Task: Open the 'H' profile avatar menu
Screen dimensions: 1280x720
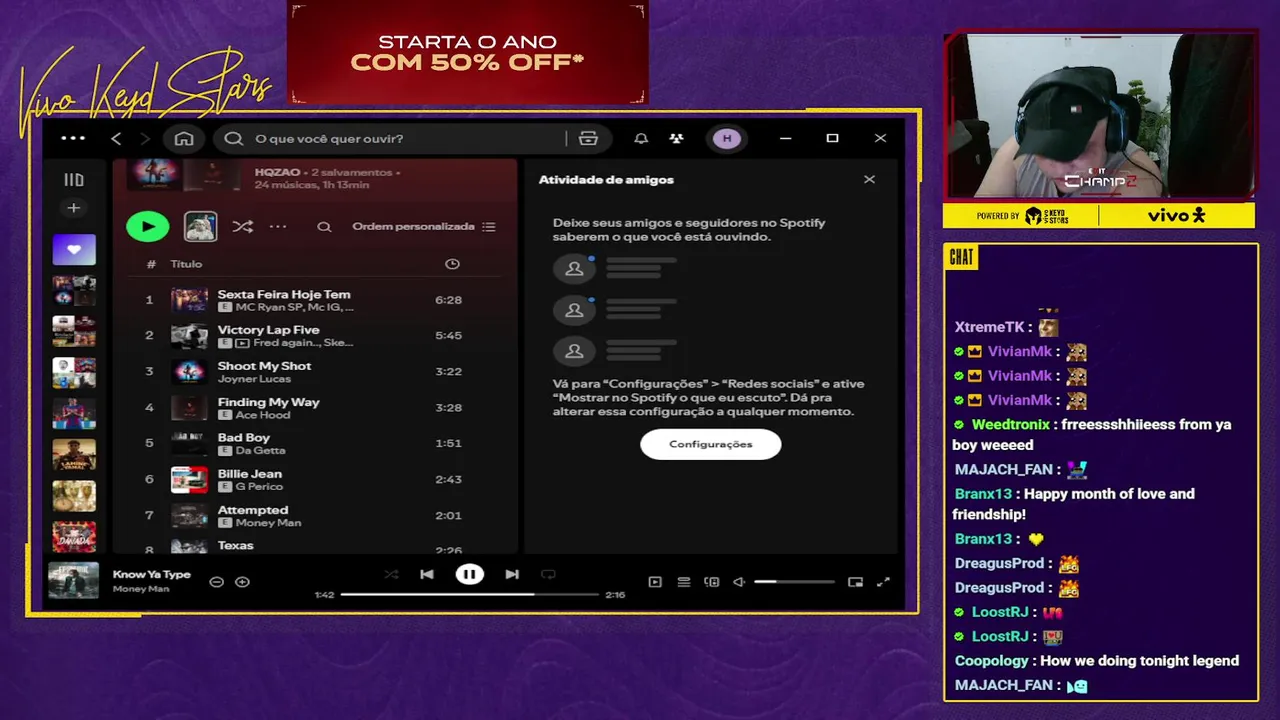Action: [x=727, y=138]
